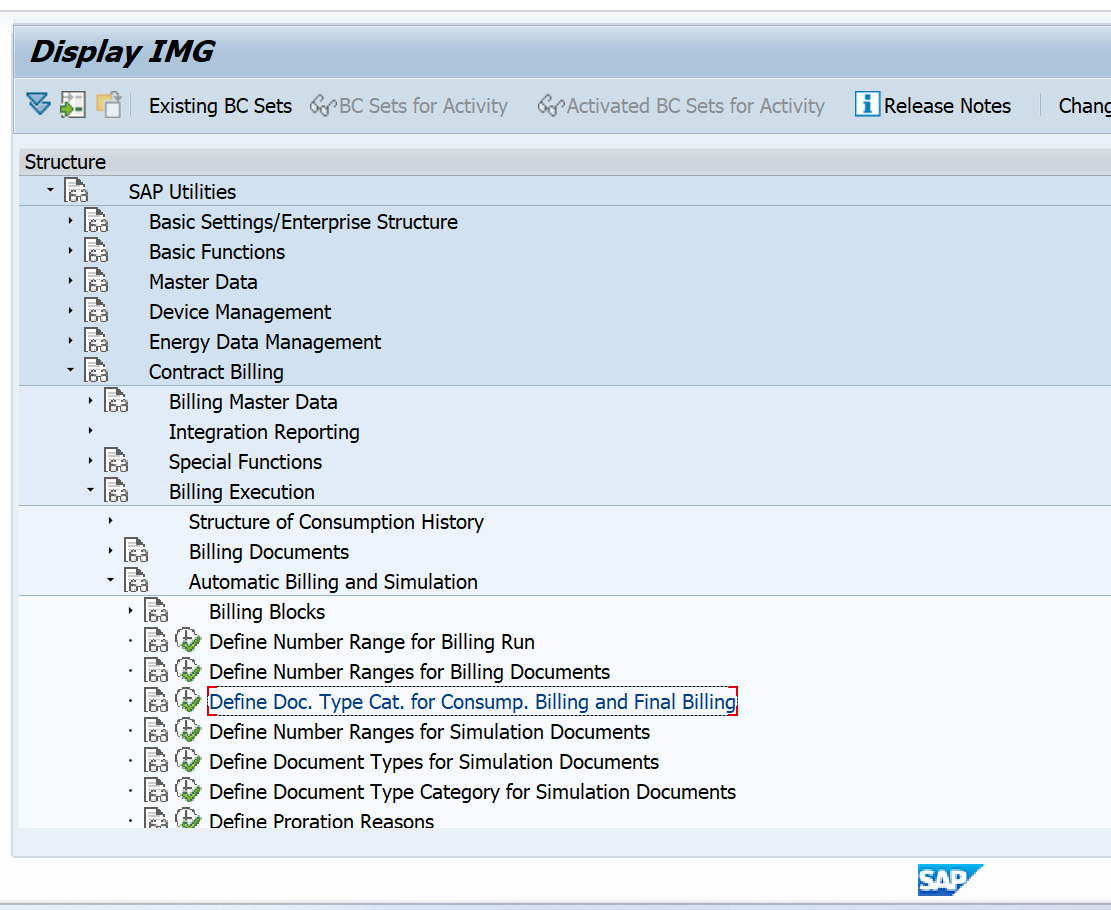
Task: Select Define Document Type Category for Simulation Documents
Action: [473, 792]
